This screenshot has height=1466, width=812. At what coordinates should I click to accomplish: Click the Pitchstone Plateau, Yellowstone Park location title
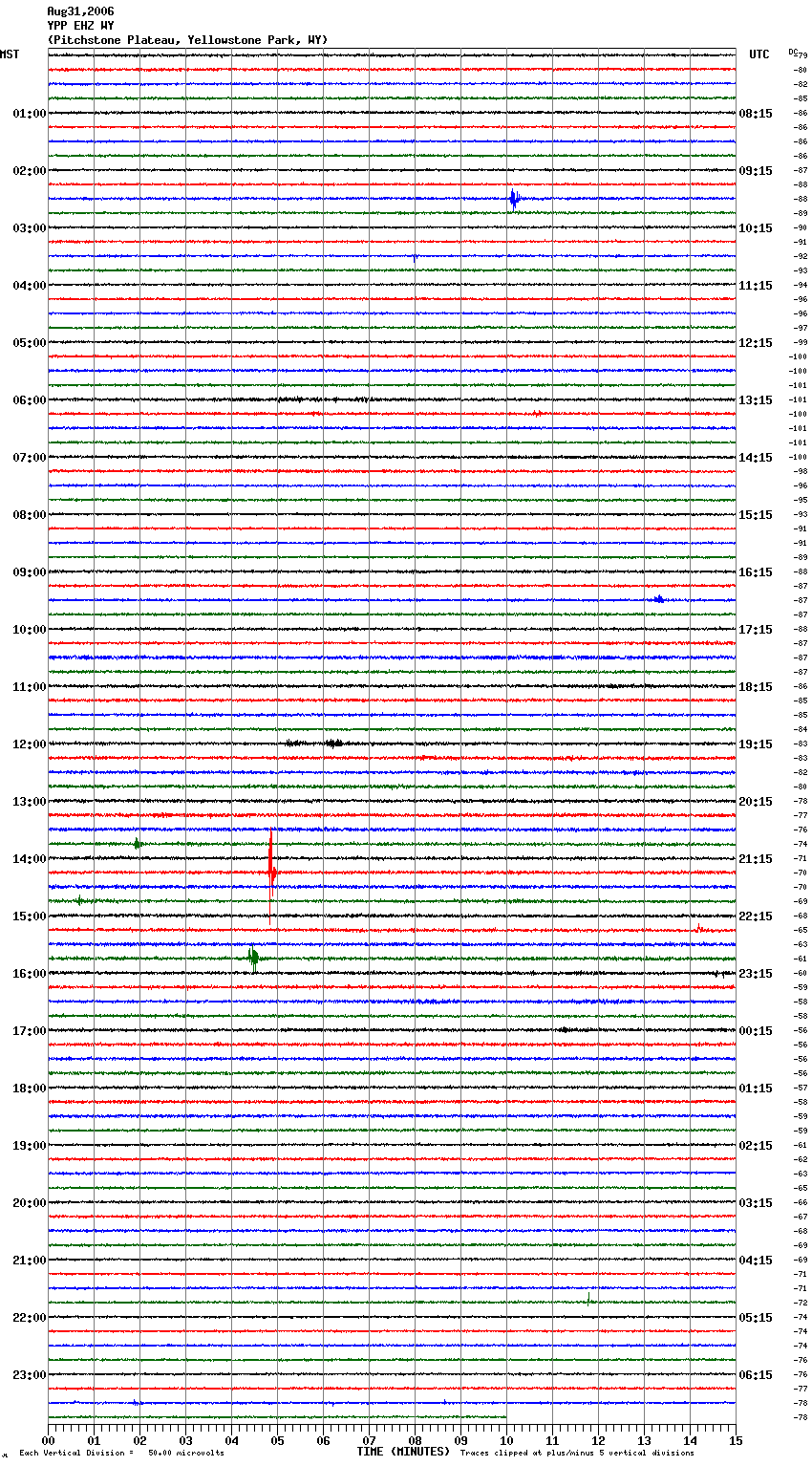(187, 40)
